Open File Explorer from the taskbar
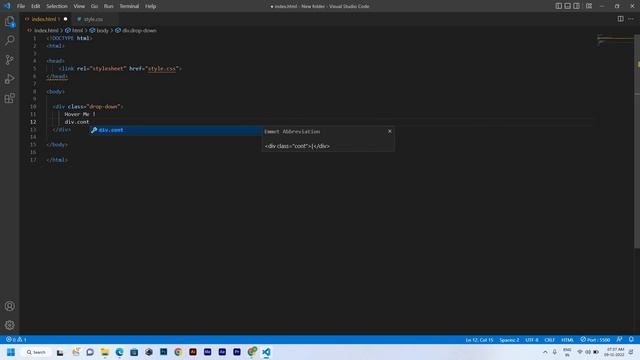The width and height of the screenshot is (640, 360). tap(105, 352)
